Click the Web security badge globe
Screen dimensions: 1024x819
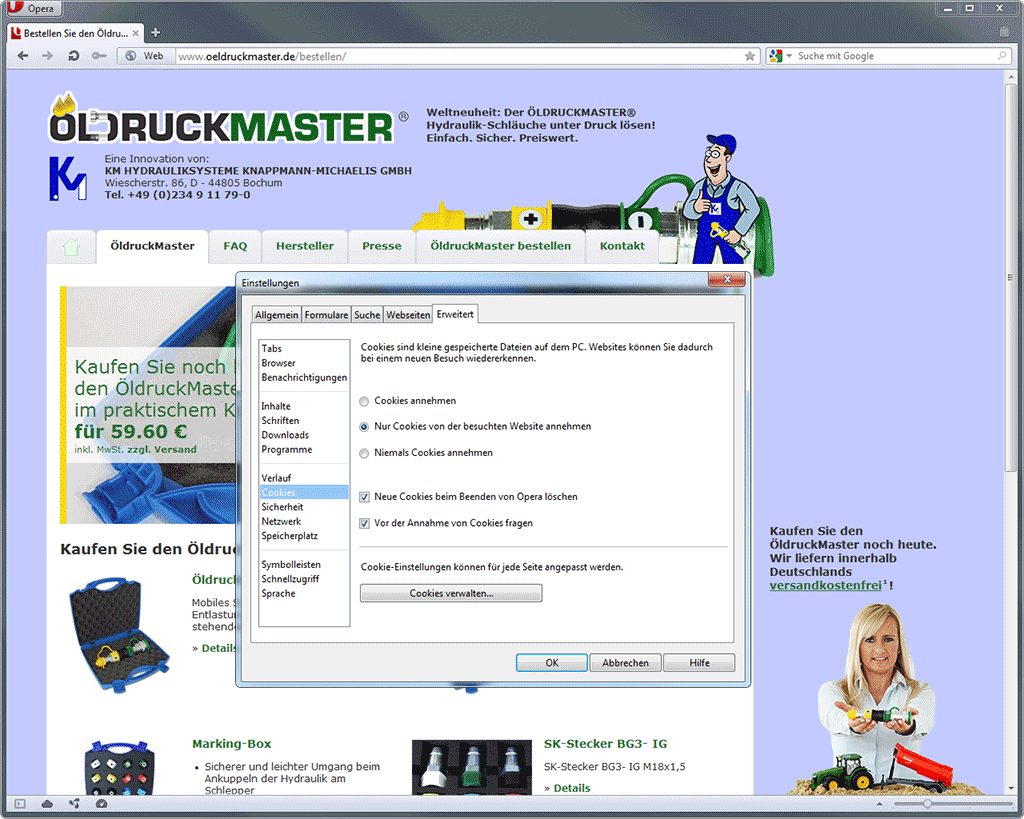point(147,56)
